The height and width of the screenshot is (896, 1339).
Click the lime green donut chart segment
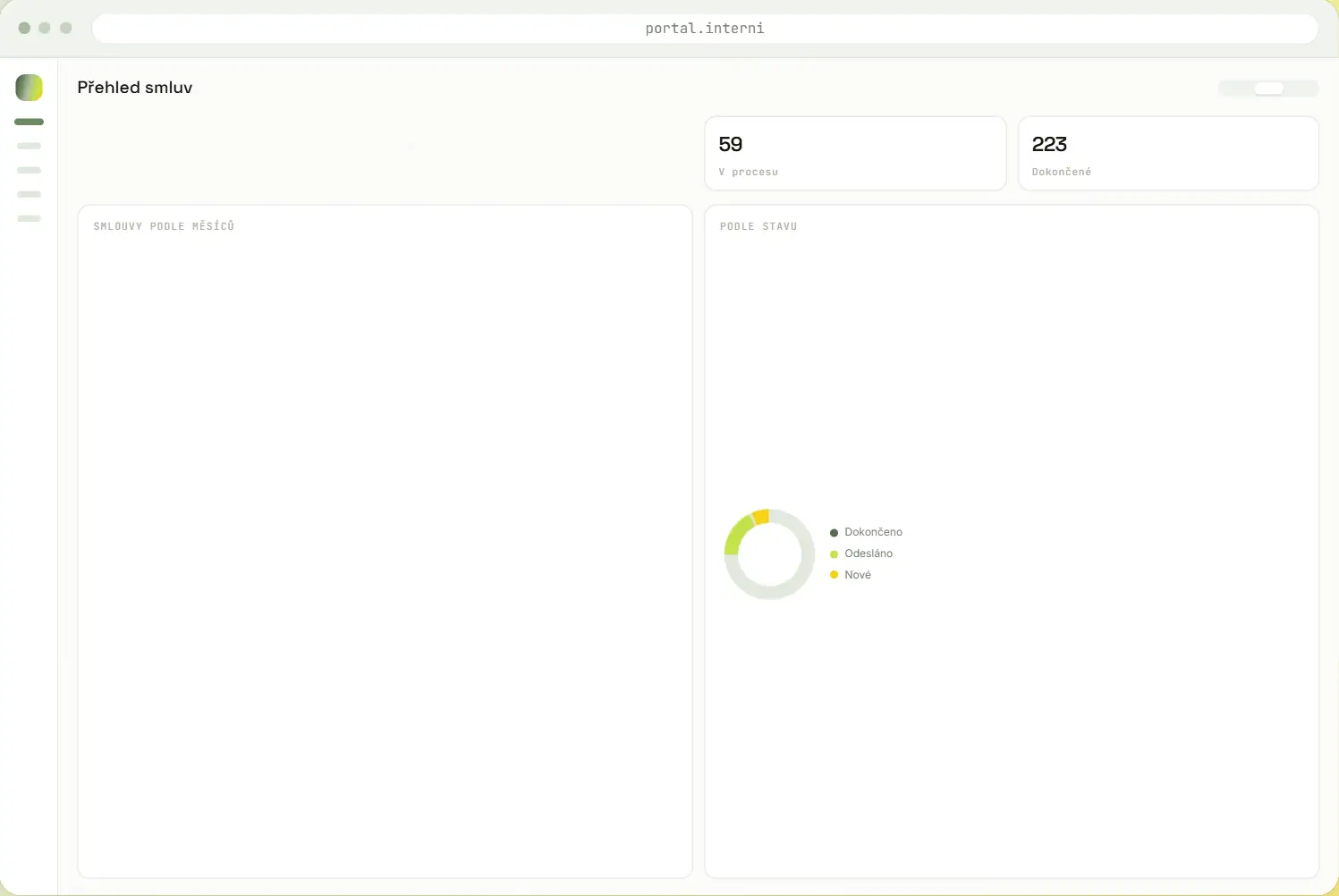point(736,535)
